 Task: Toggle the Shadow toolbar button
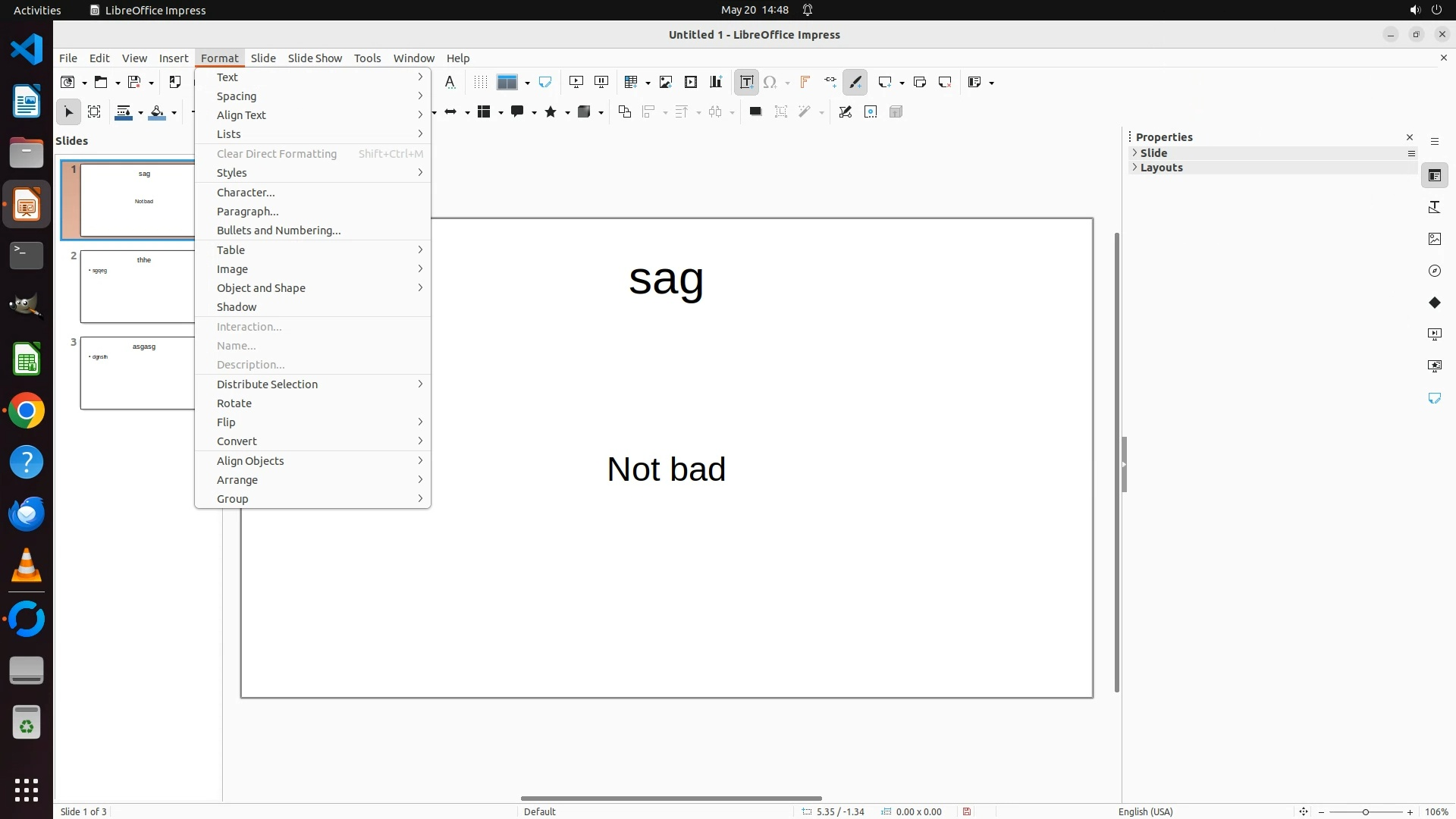pos(755,112)
